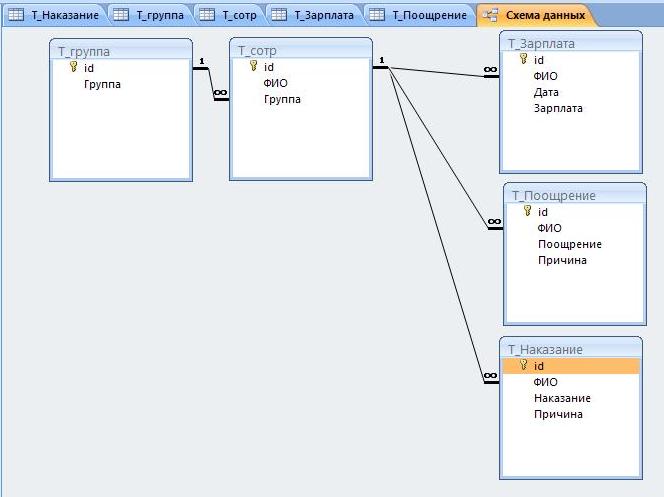Open the Т_Зарплата document tab
Screen dimensions: 664x497
point(314,15)
